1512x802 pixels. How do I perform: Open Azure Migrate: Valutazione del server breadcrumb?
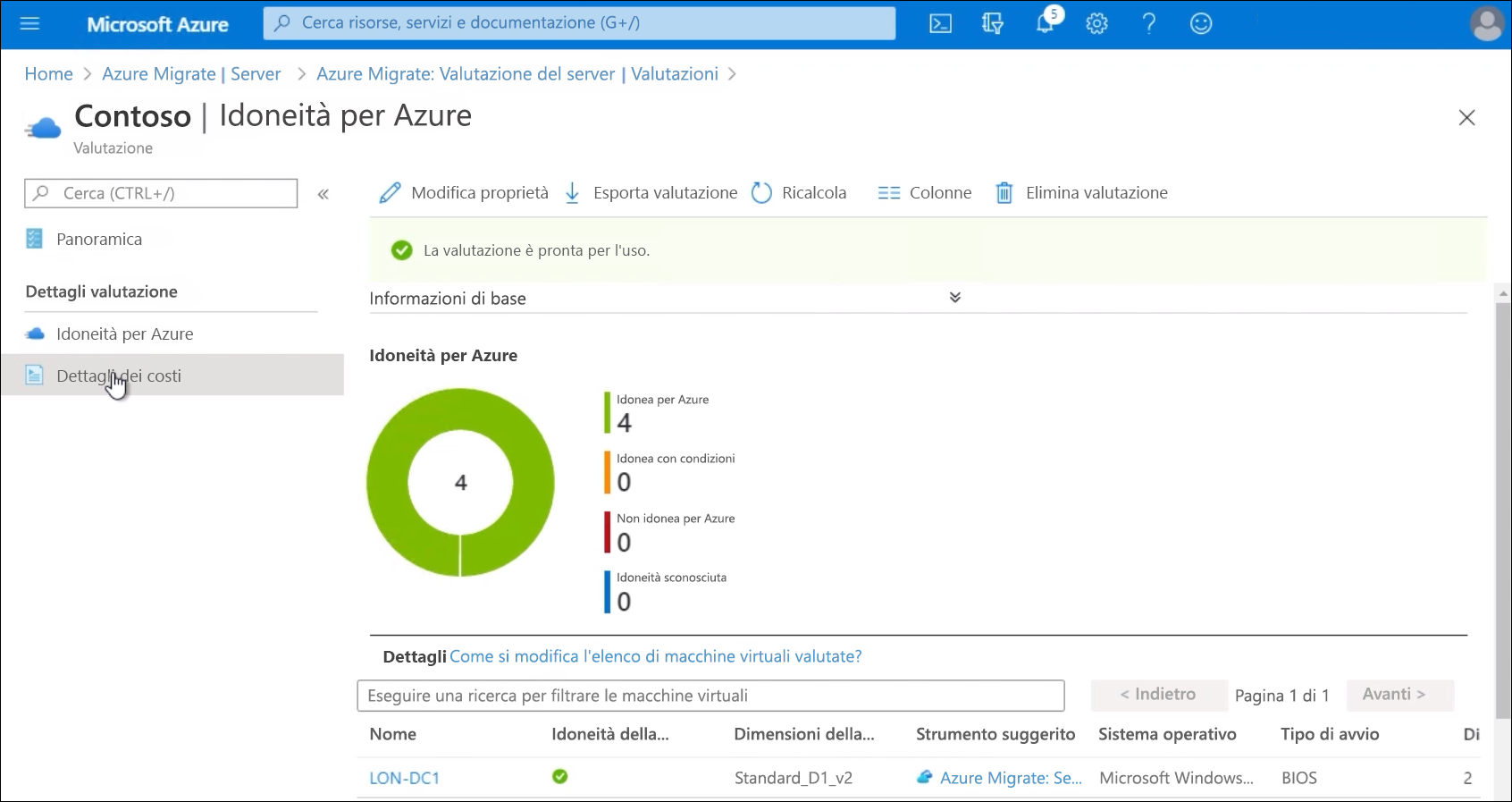[517, 74]
